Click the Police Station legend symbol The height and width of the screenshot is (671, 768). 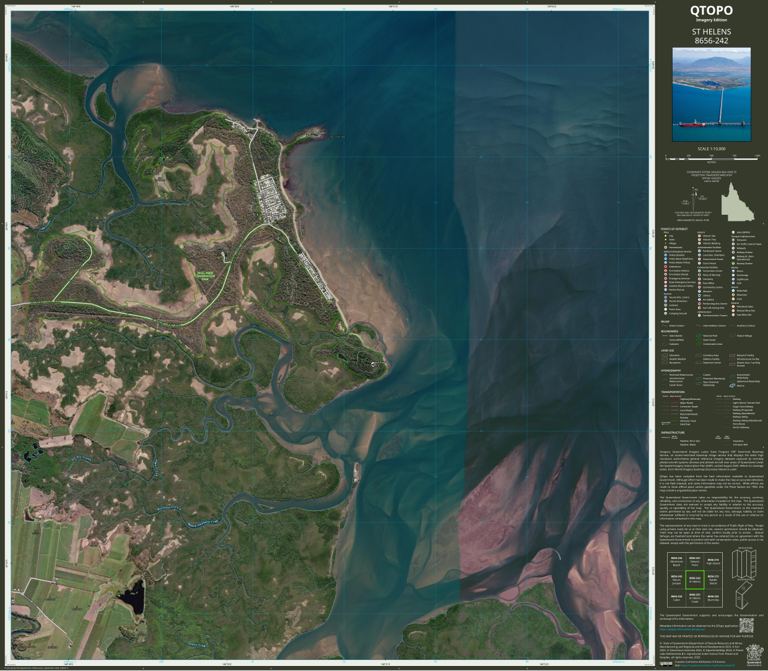666,255
